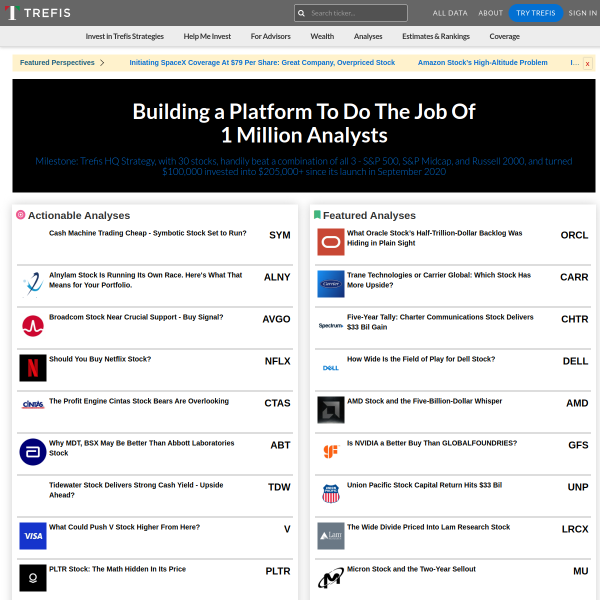This screenshot has height=600, width=600.
Task: Open Union Pacific Capital Return article
Action: pyautogui.click(x=424, y=485)
